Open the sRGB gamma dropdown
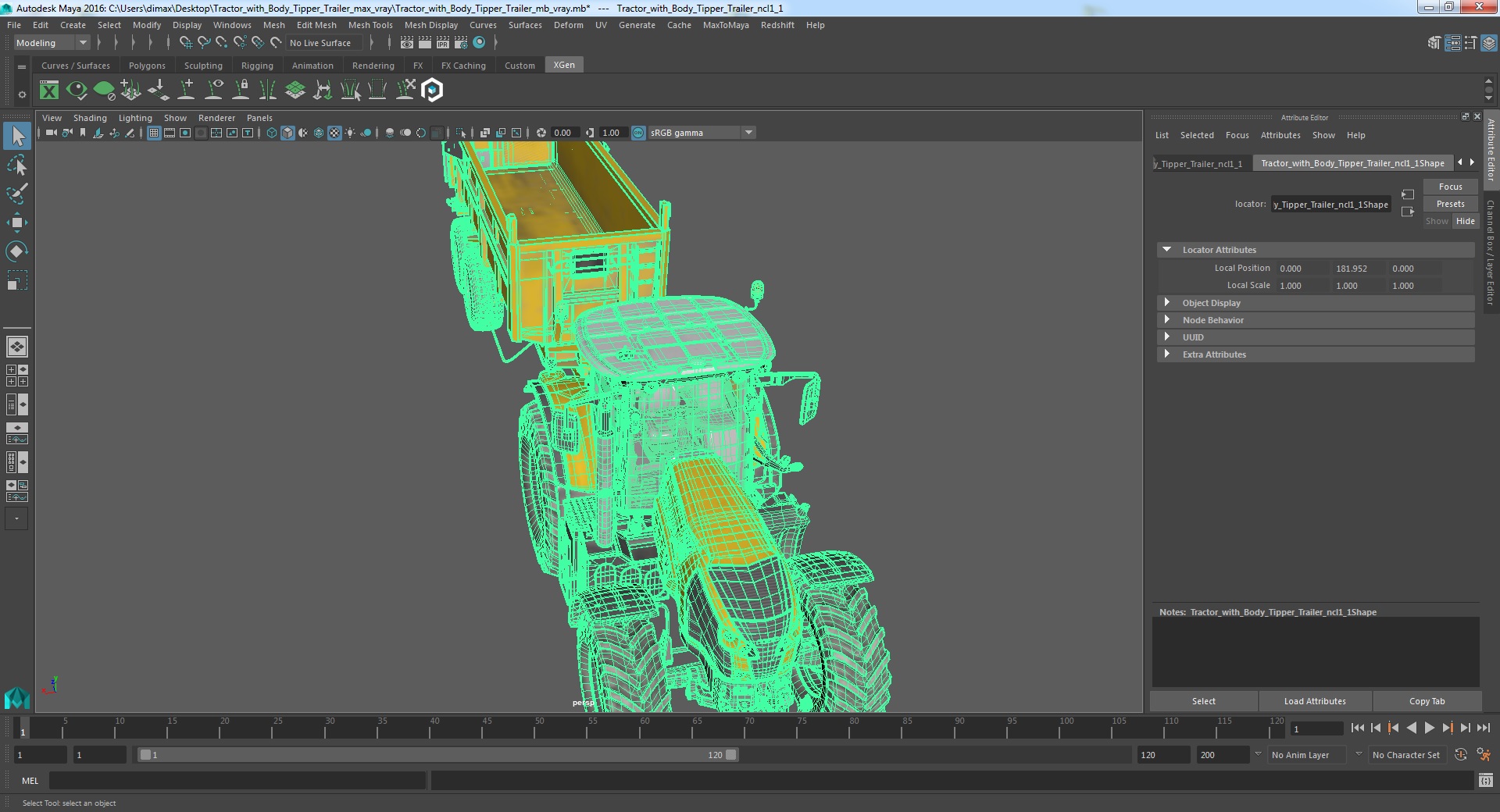Viewport: 1500px width, 812px height. [702, 133]
